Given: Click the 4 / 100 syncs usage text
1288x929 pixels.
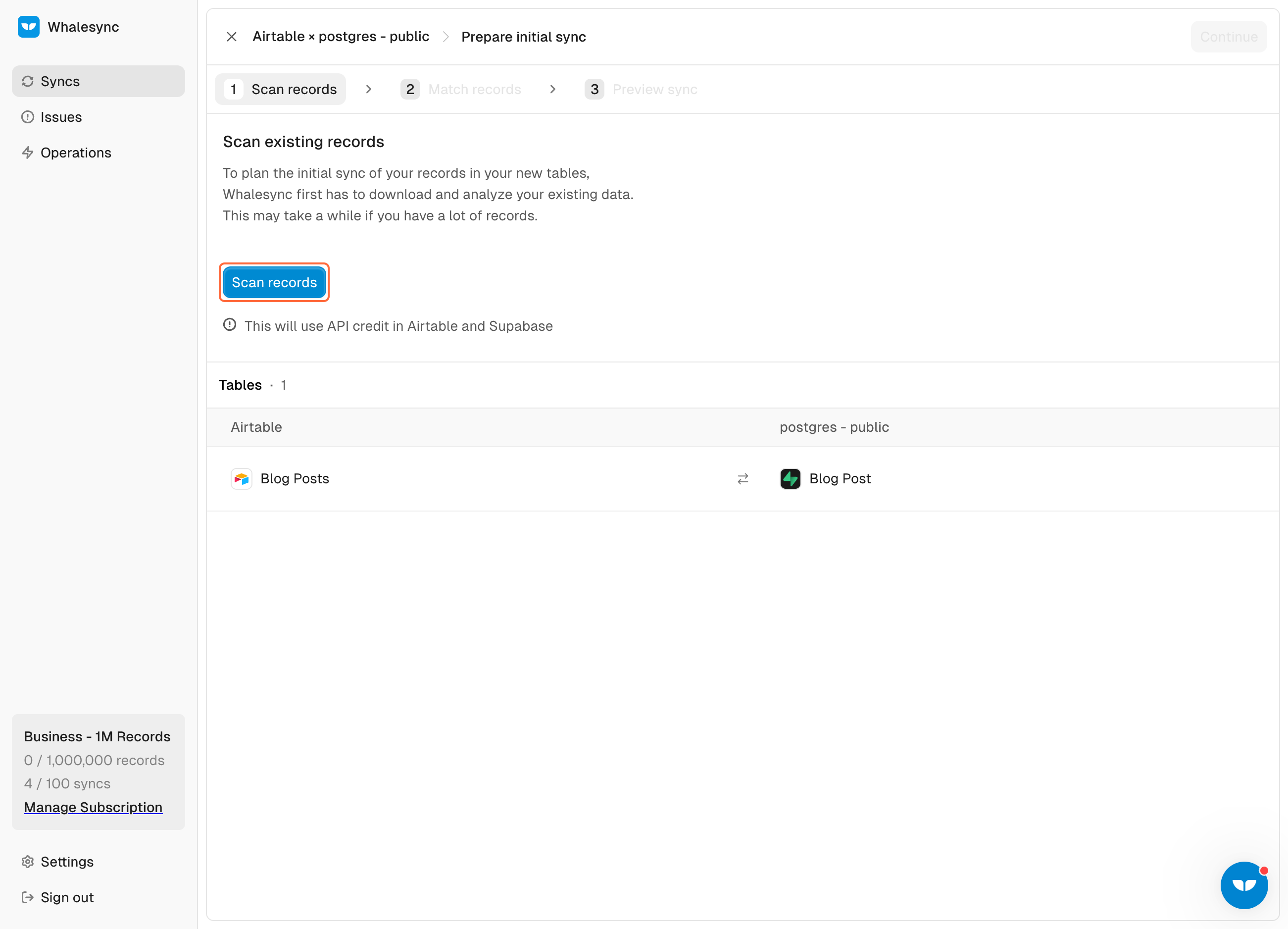Looking at the screenshot, I should (67, 783).
